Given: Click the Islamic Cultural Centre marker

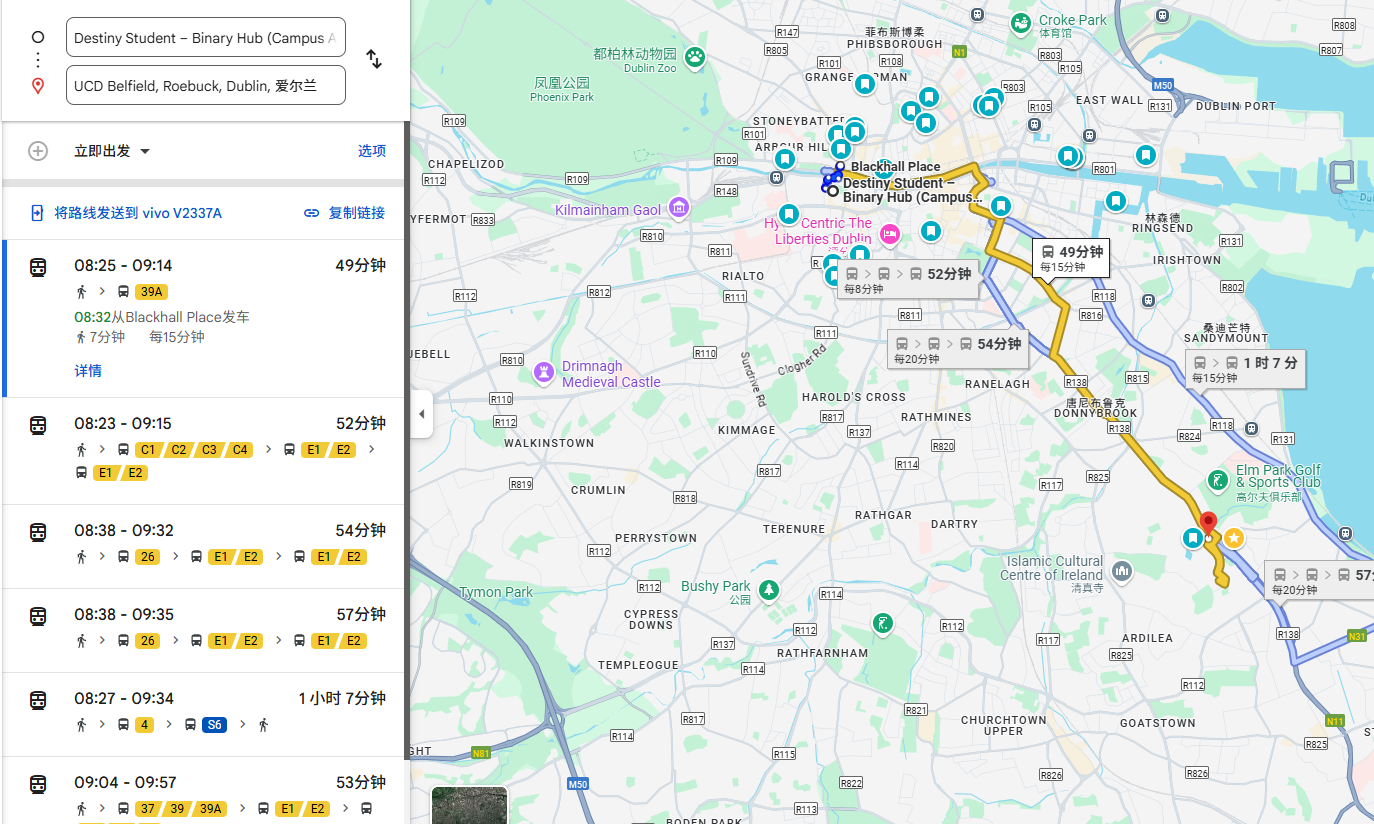Looking at the screenshot, I should [1121, 570].
